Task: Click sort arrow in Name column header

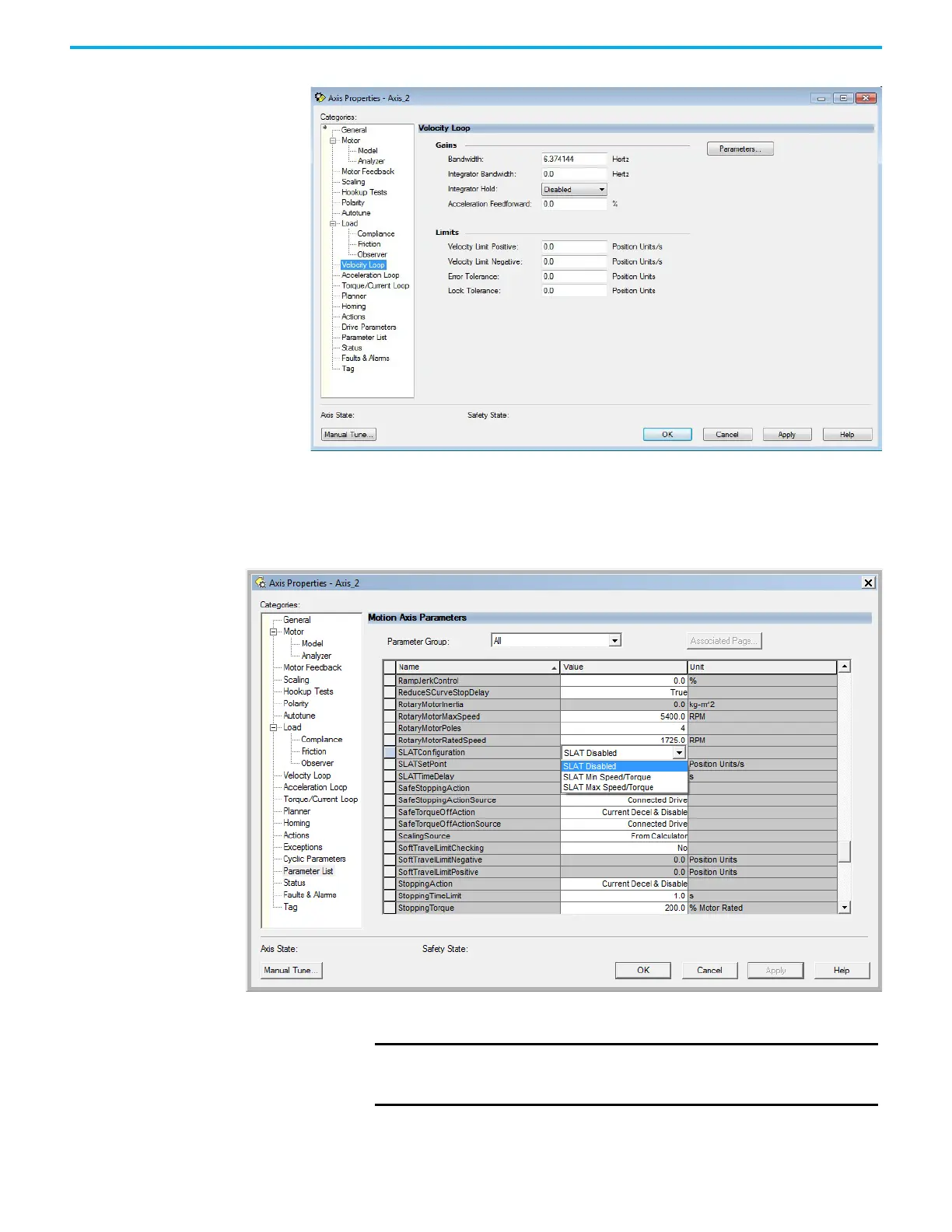Action: 554,667
